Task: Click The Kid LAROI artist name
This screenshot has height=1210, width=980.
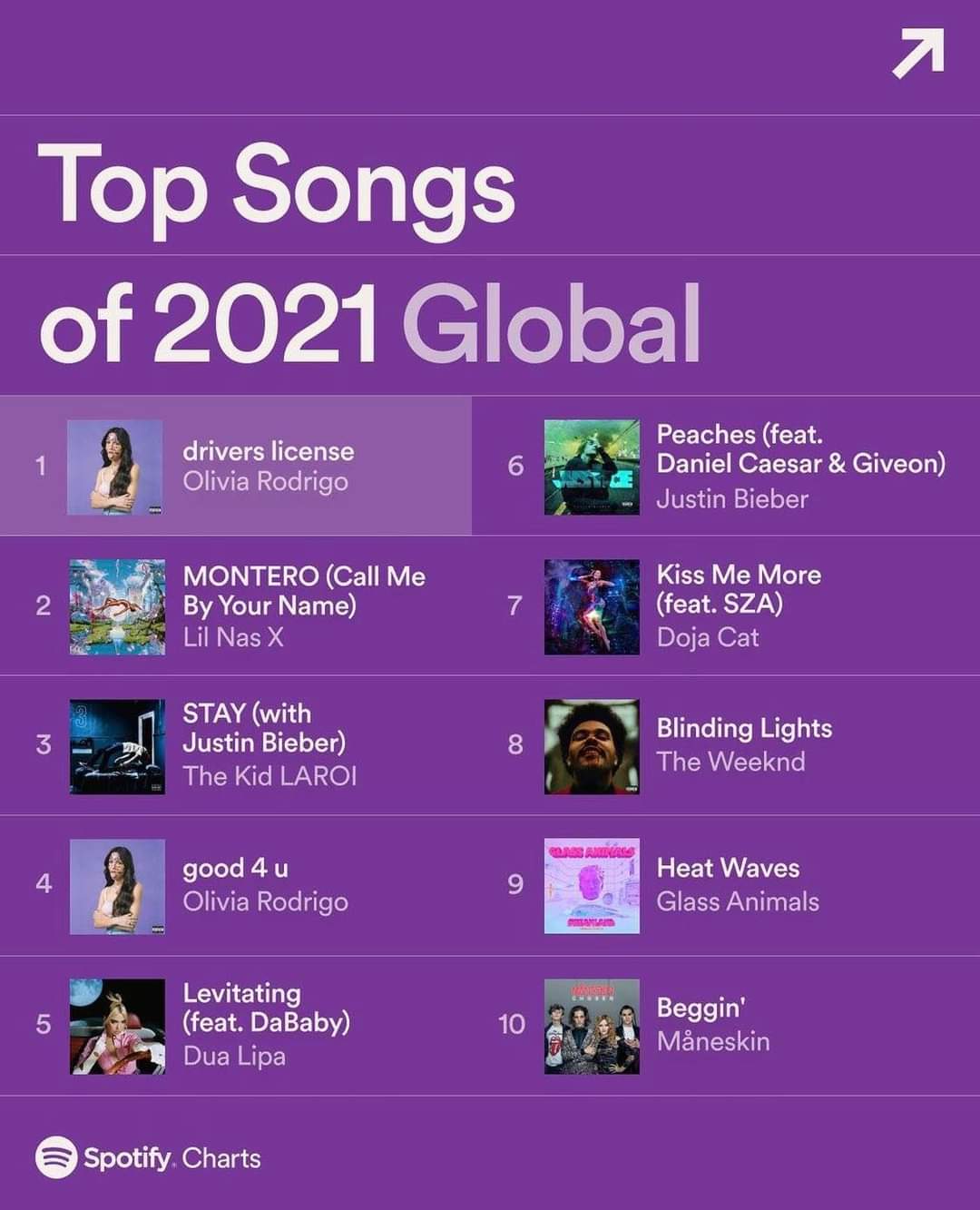Action: 269,776
